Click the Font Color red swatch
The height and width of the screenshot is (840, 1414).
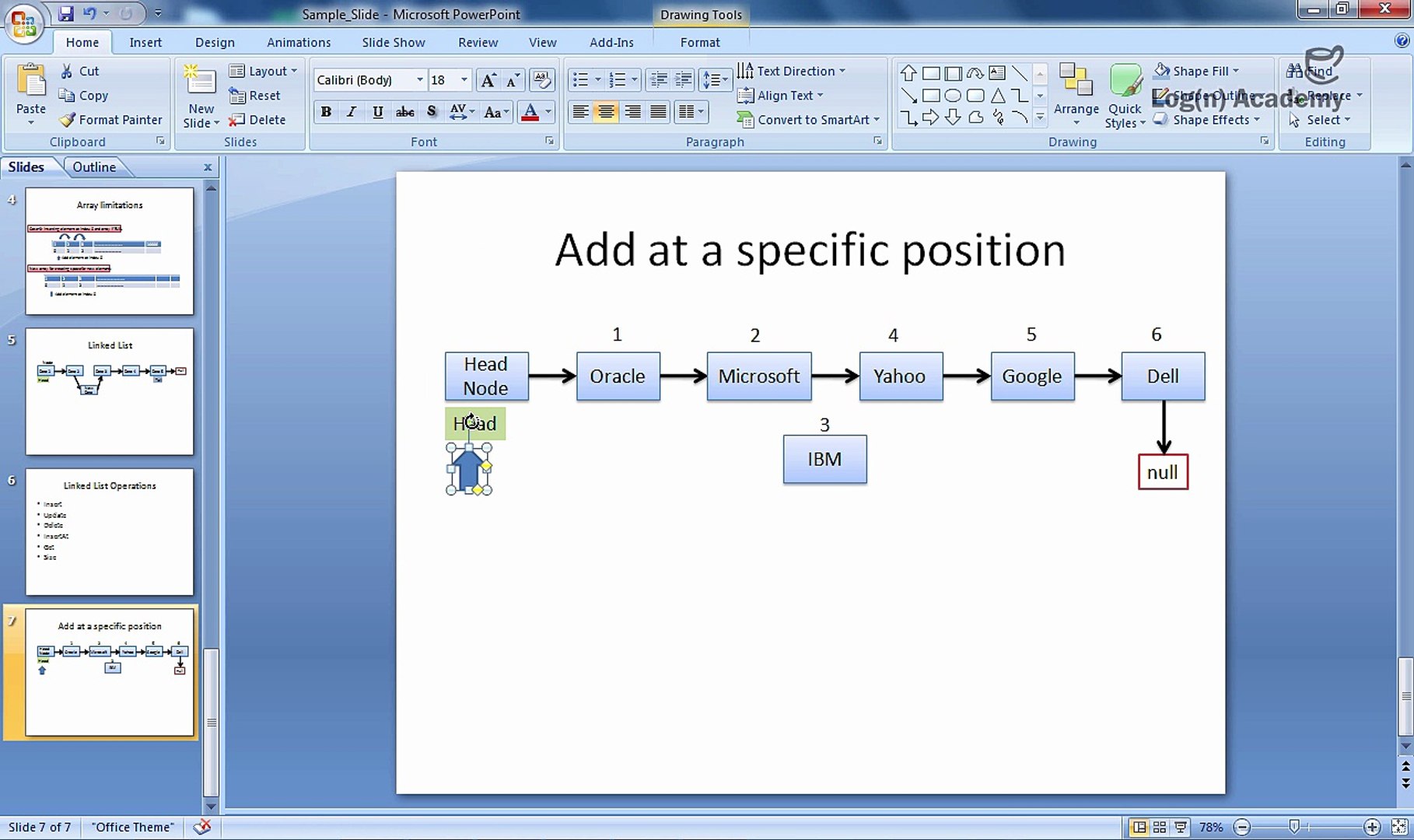tap(530, 112)
